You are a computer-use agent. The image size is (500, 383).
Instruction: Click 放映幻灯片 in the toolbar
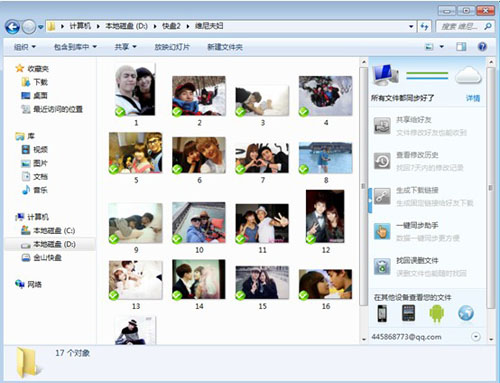(x=172, y=47)
